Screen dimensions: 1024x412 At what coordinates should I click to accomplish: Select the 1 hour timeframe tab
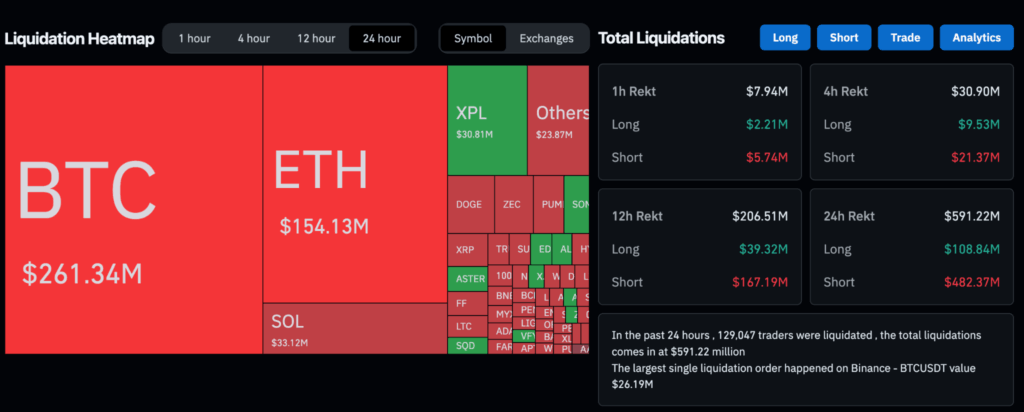point(194,39)
